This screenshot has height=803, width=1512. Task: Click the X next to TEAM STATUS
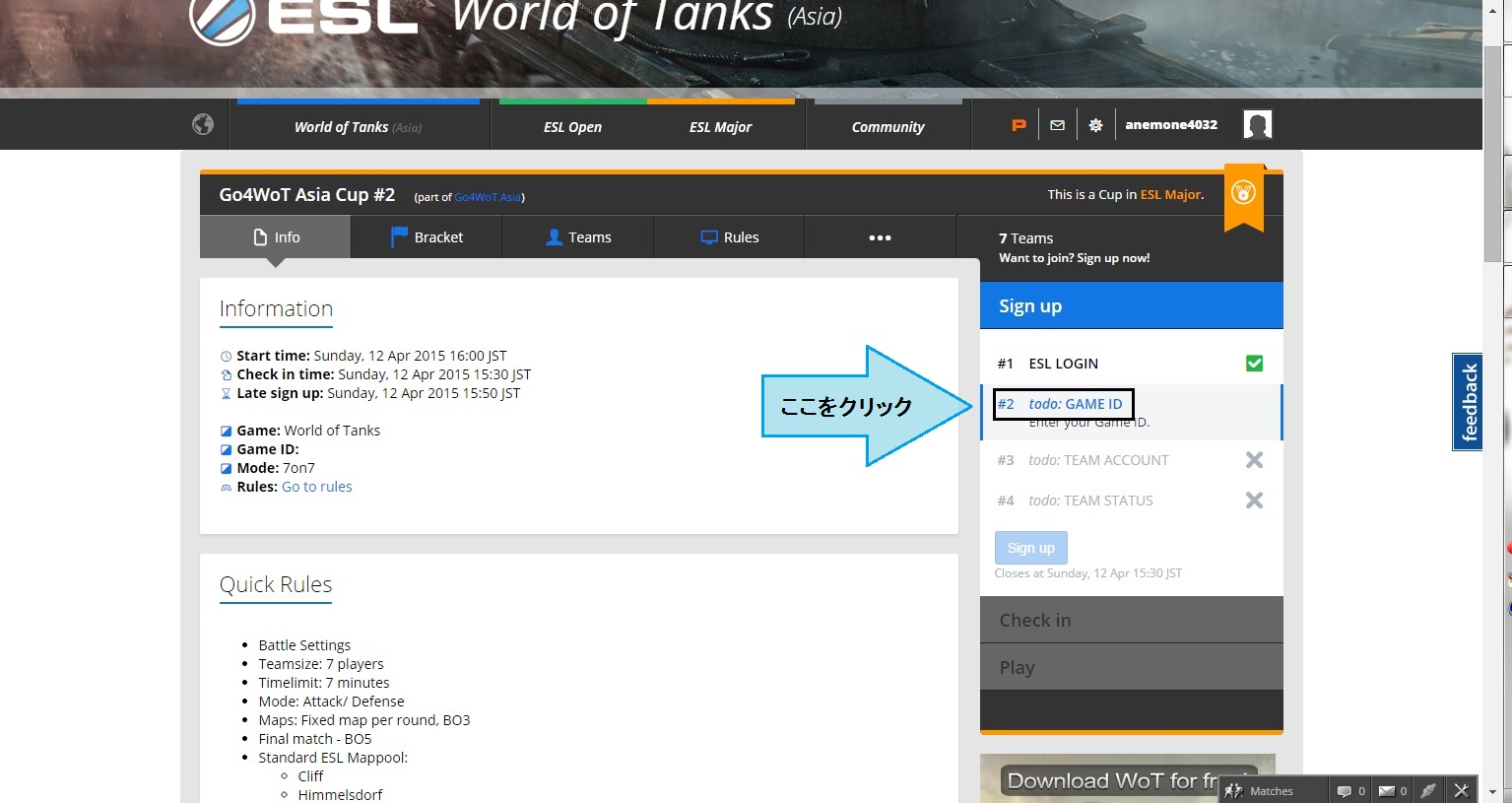coord(1254,501)
